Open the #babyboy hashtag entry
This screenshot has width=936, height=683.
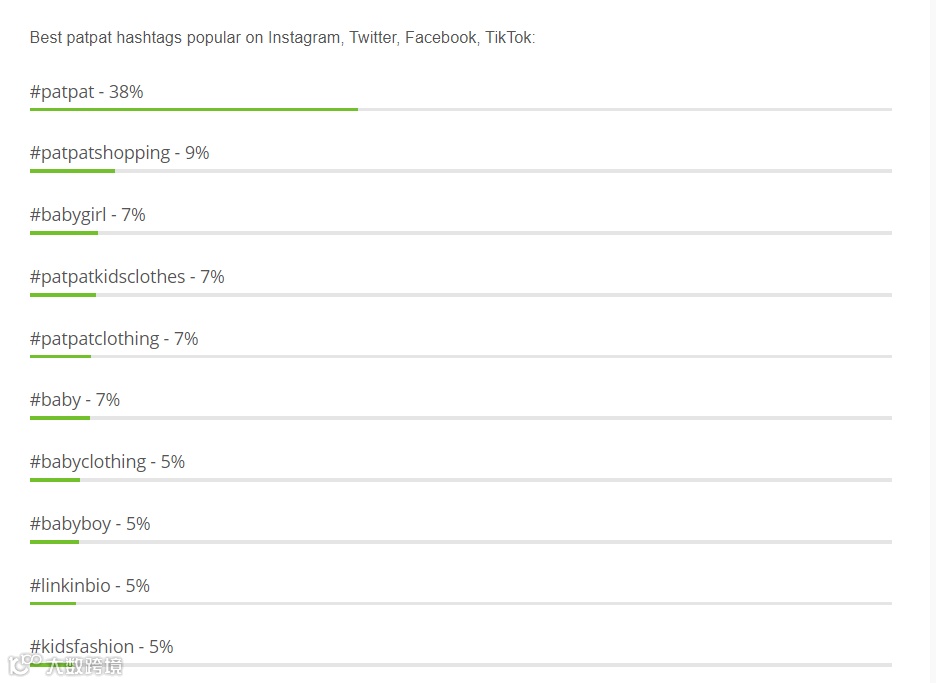[x=90, y=524]
